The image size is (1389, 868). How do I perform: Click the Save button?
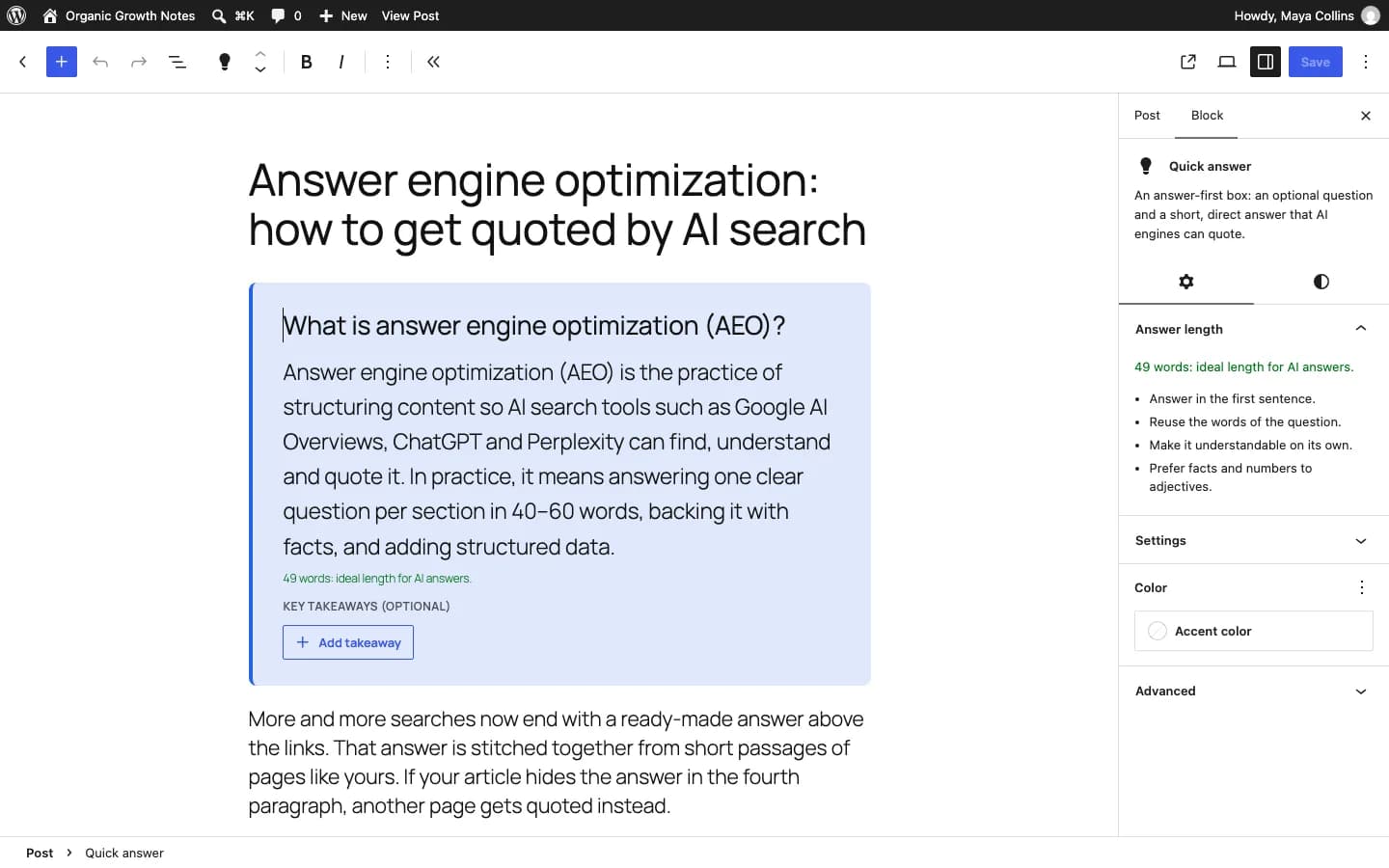pyautogui.click(x=1316, y=62)
